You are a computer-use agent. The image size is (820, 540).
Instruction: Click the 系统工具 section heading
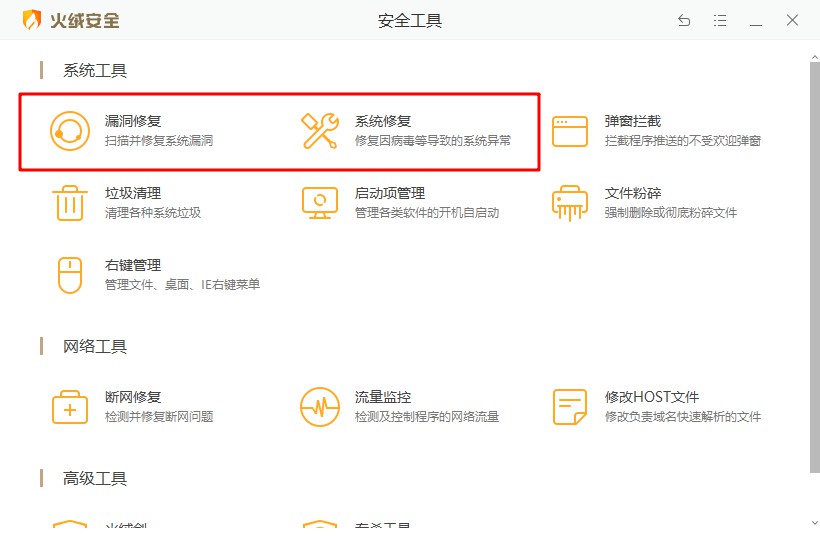[x=95, y=71]
